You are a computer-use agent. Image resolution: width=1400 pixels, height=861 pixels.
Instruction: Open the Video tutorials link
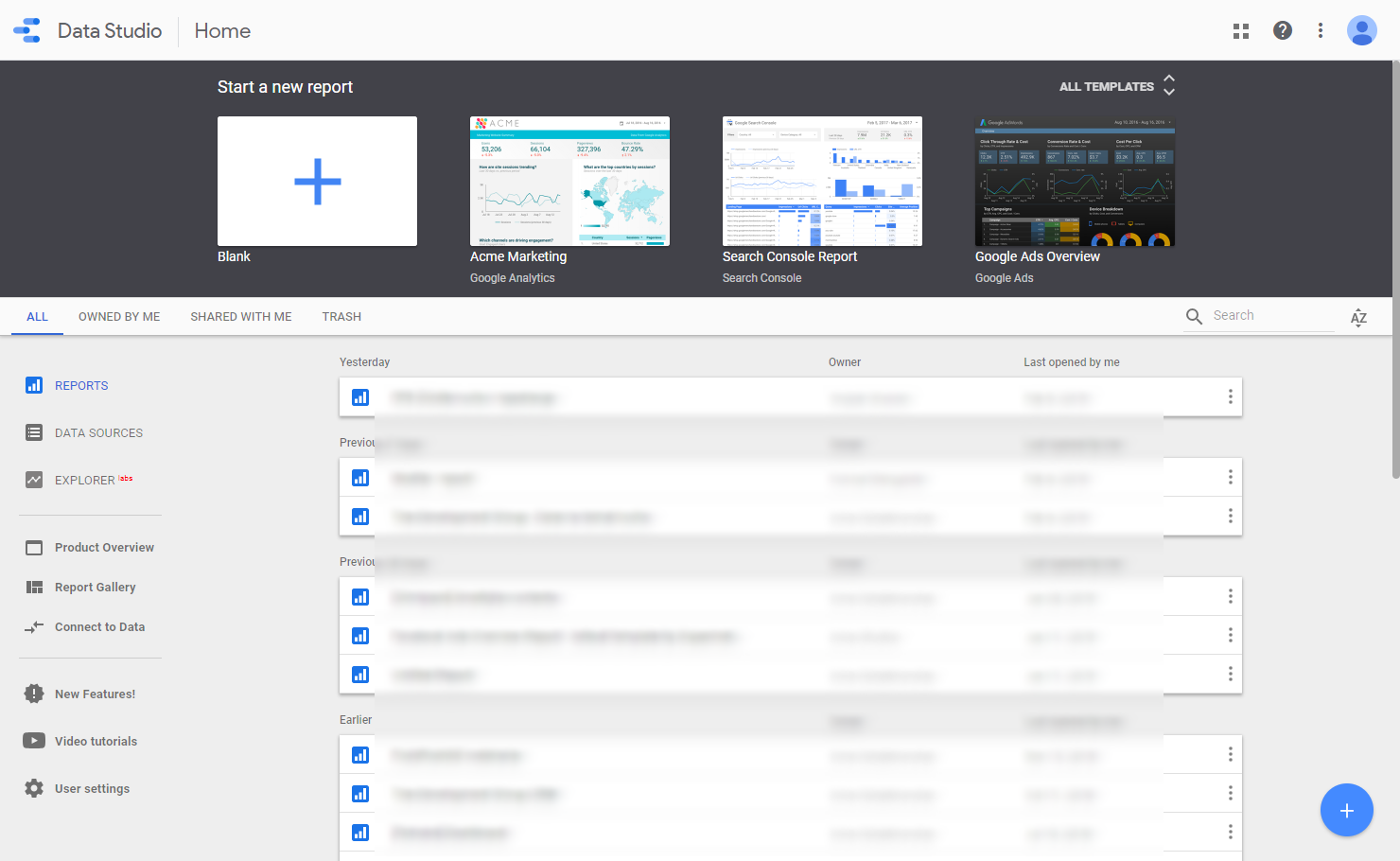click(x=96, y=742)
